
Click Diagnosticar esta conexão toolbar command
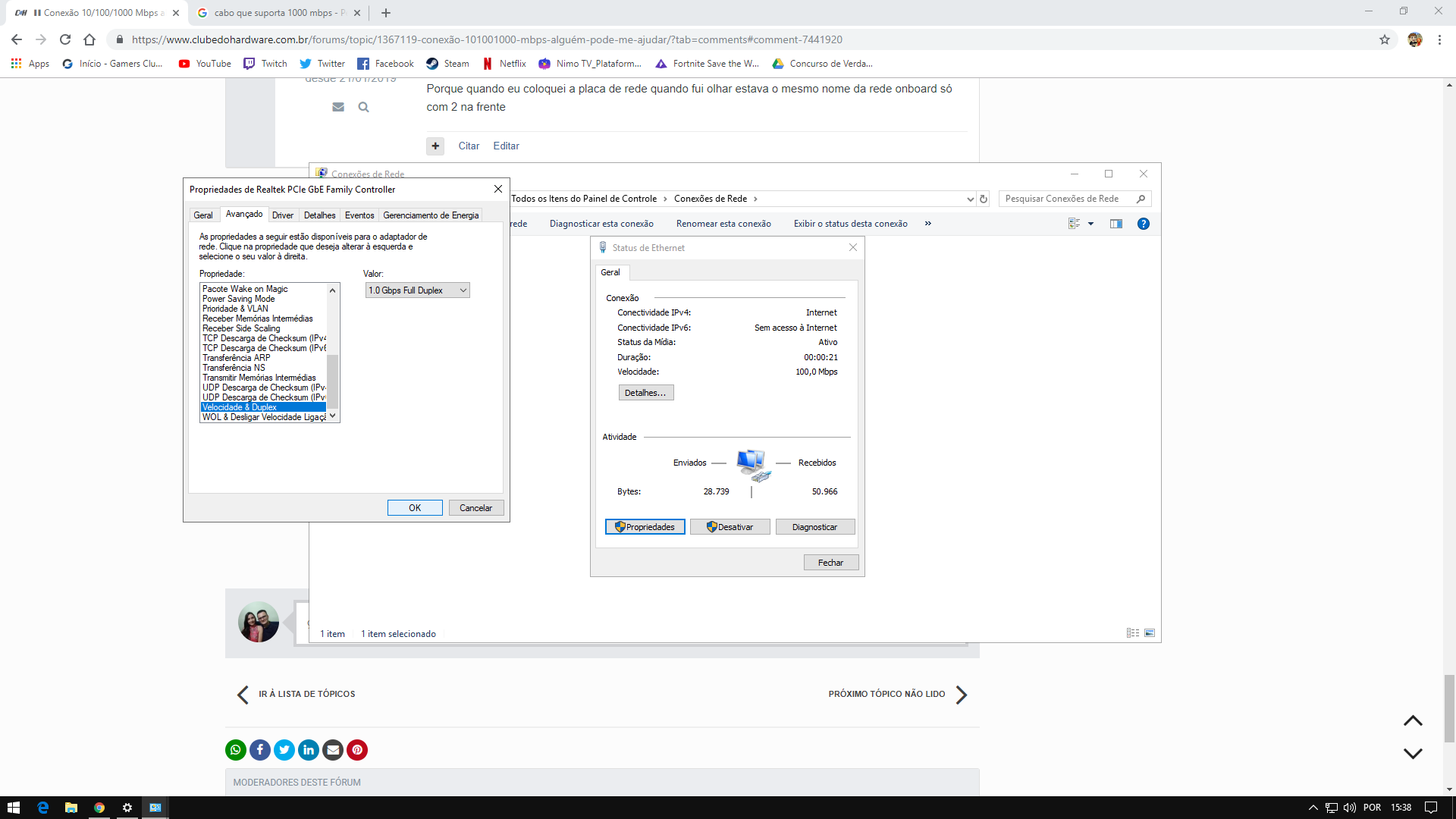[x=601, y=224]
